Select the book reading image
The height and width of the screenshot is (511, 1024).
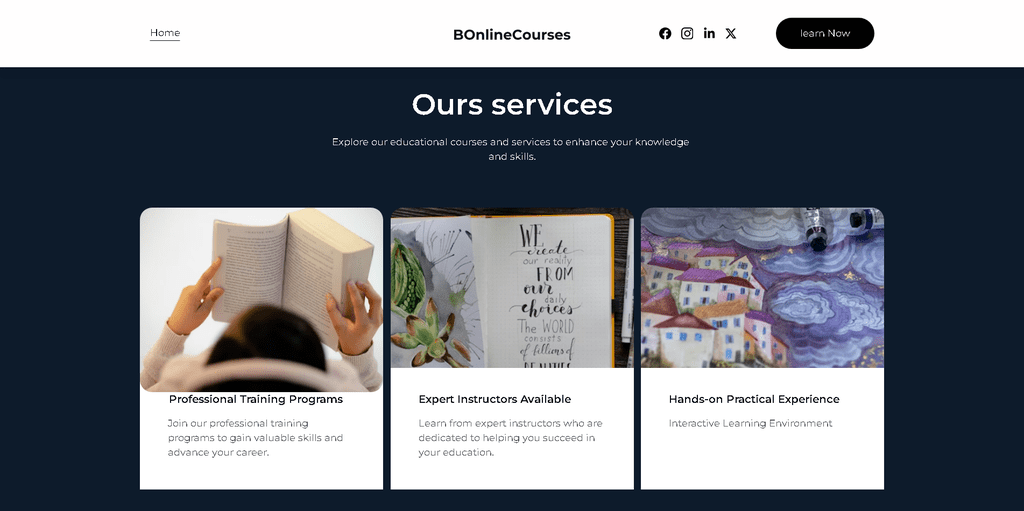click(261, 299)
